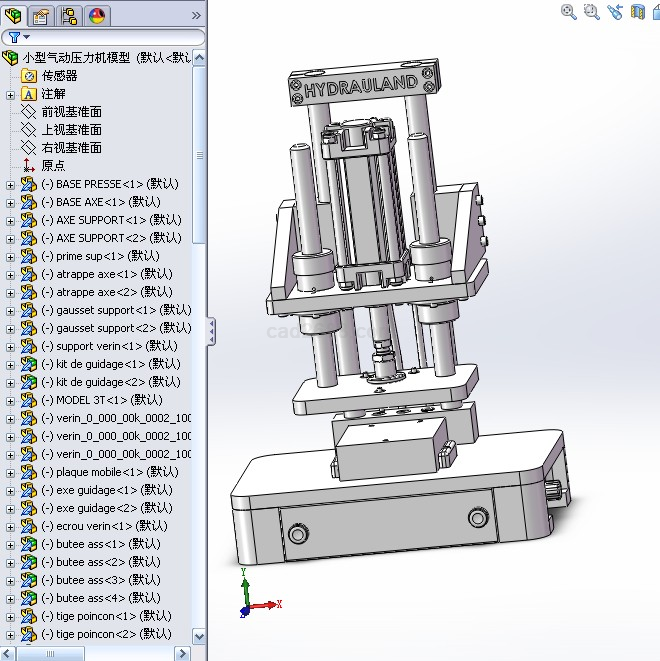Select the 前视基准面 front plane
Screen dimensions: 660x661
pos(71,112)
